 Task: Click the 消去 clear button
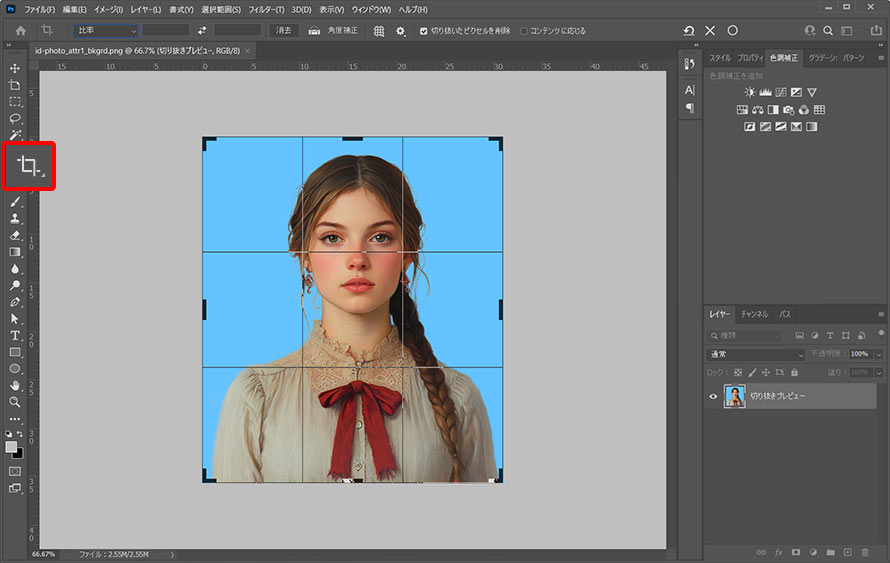[x=284, y=31]
